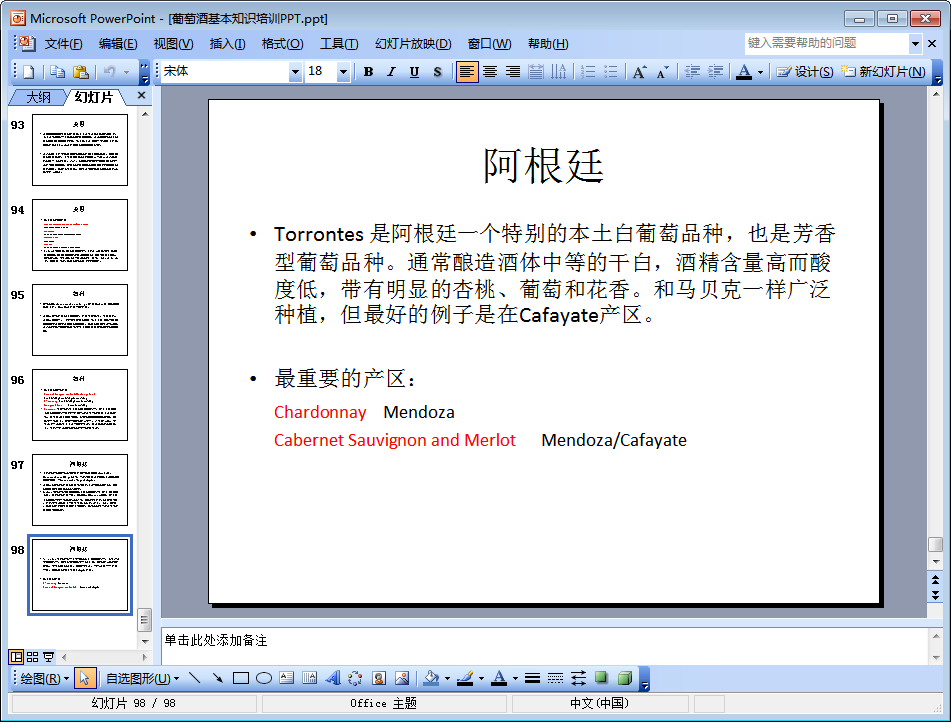The image size is (951, 722).
Task: Open Fill Color dropdown arrow
Action: click(x=447, y=678)
